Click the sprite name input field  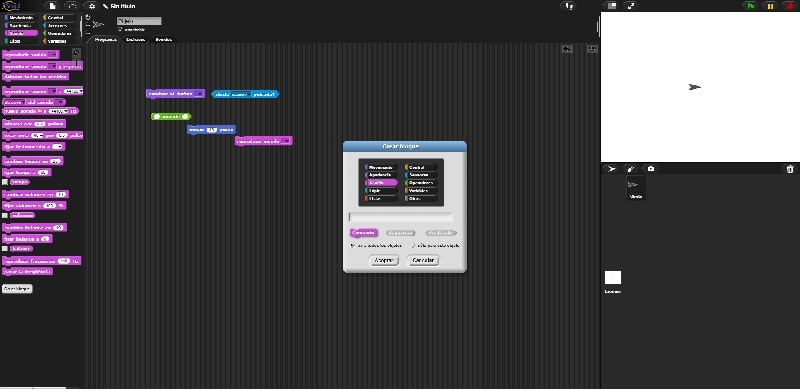(x=139, y=21)
